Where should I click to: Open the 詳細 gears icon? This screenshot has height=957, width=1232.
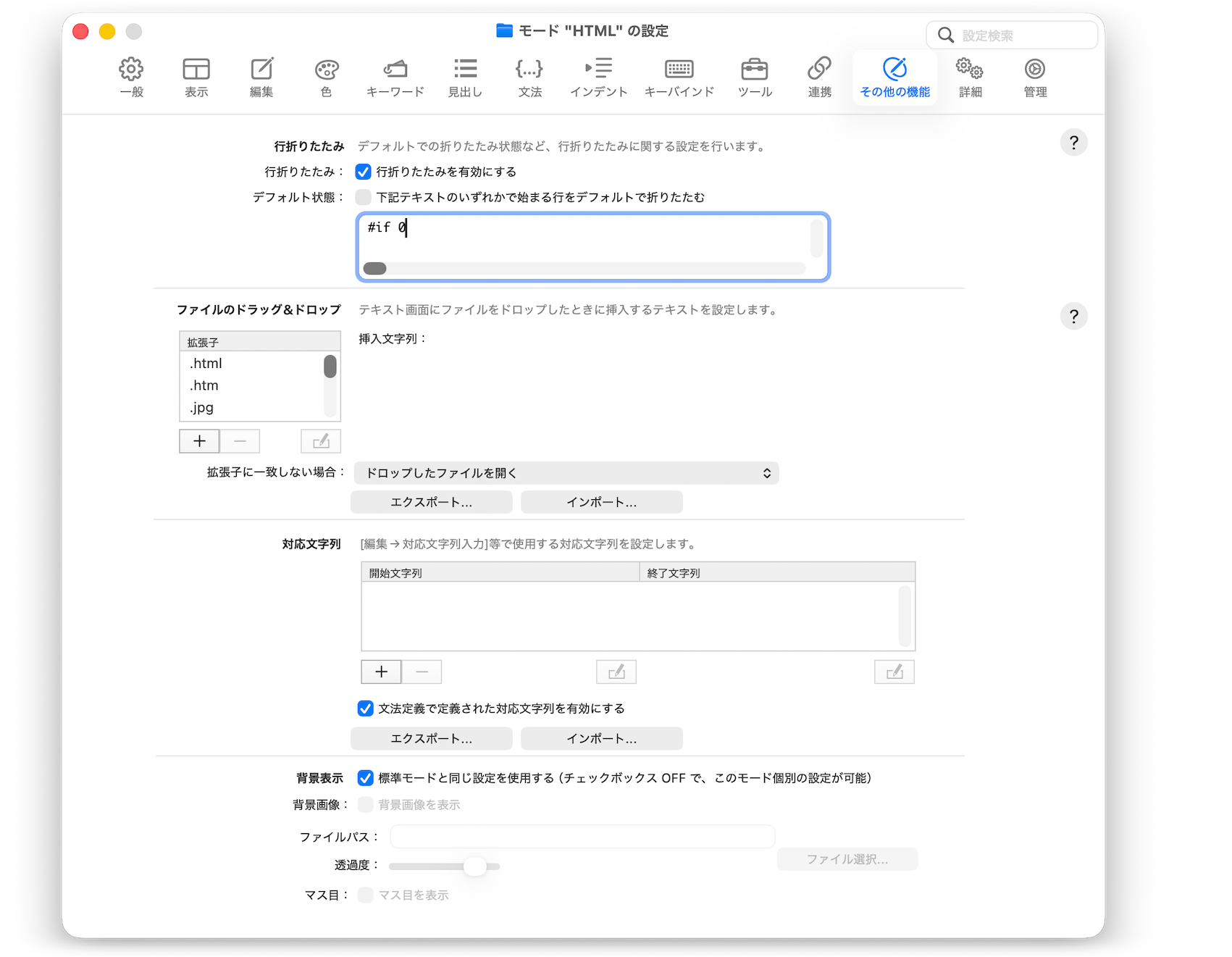point(969,70)
